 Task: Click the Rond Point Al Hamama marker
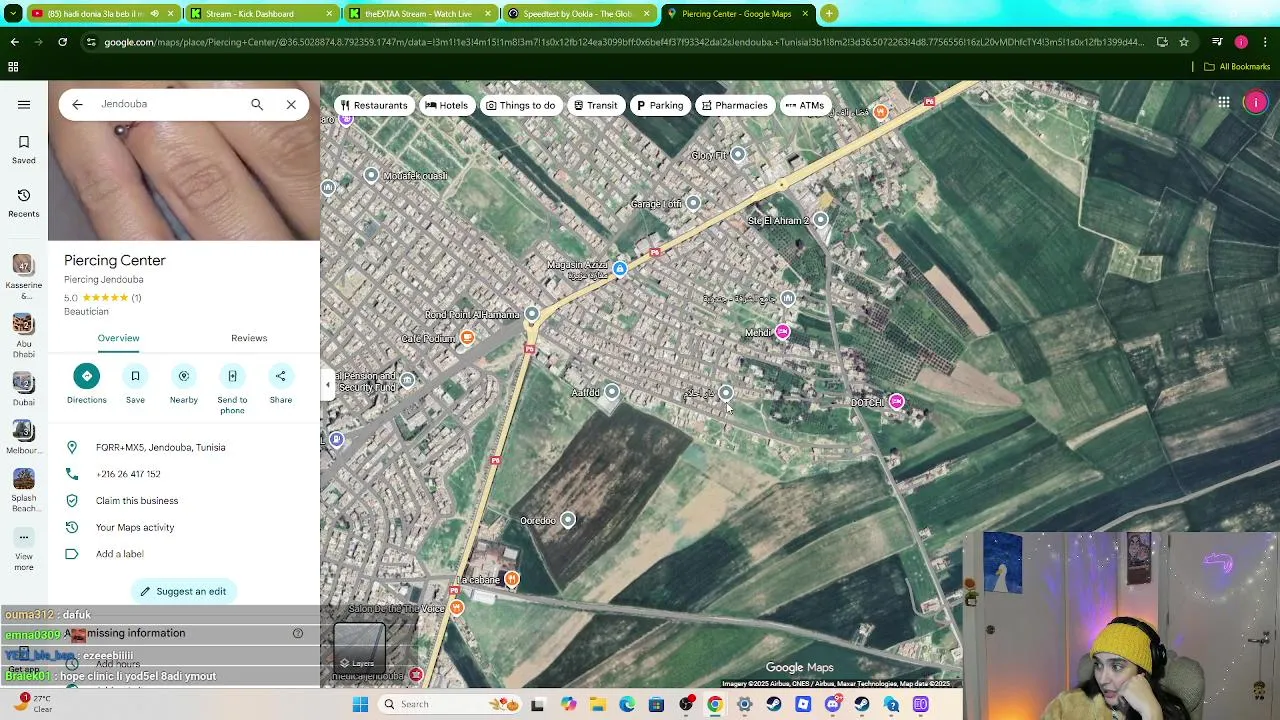click(x=532, y=314)
